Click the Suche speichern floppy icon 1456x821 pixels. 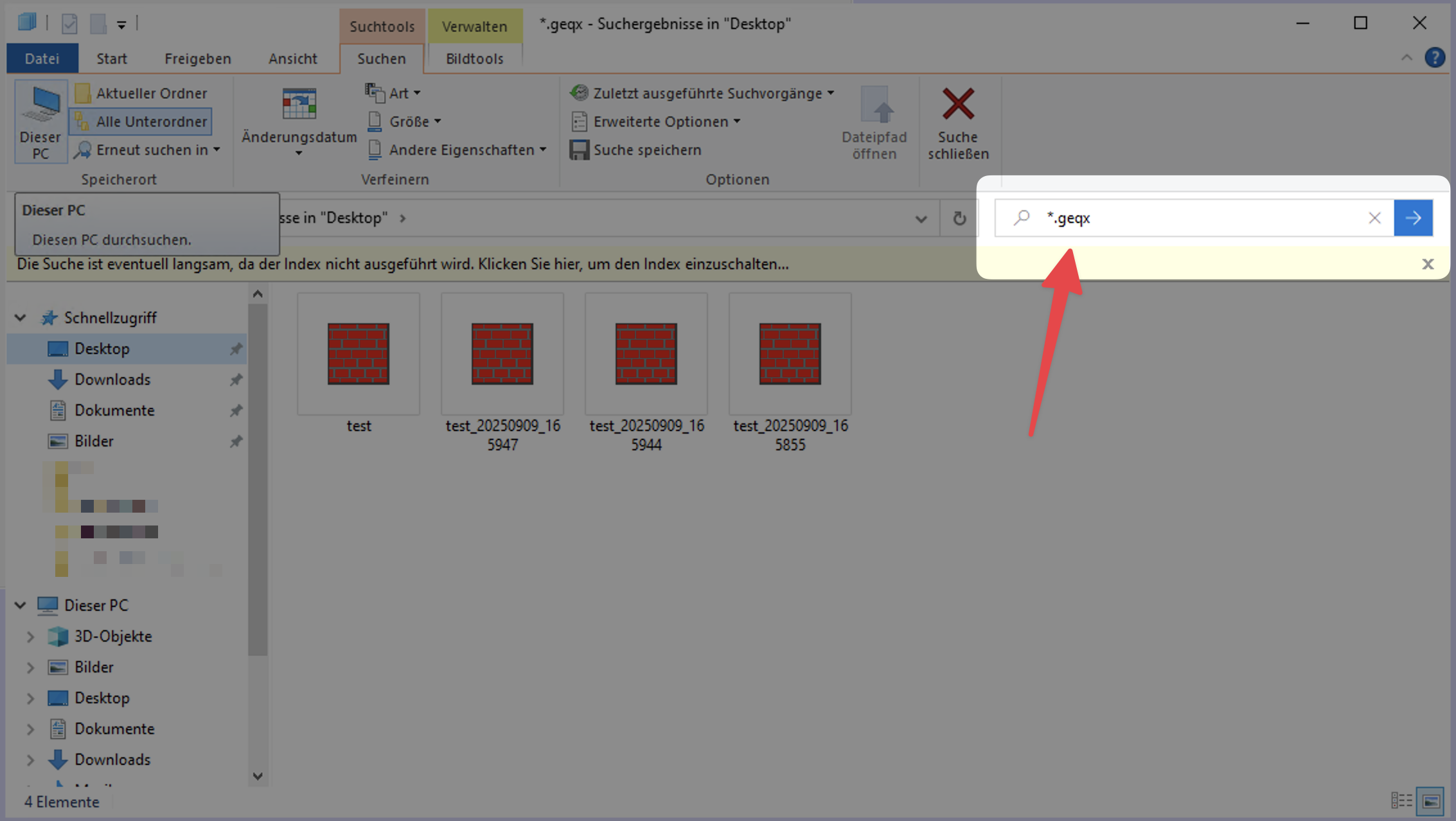point(579,150)
